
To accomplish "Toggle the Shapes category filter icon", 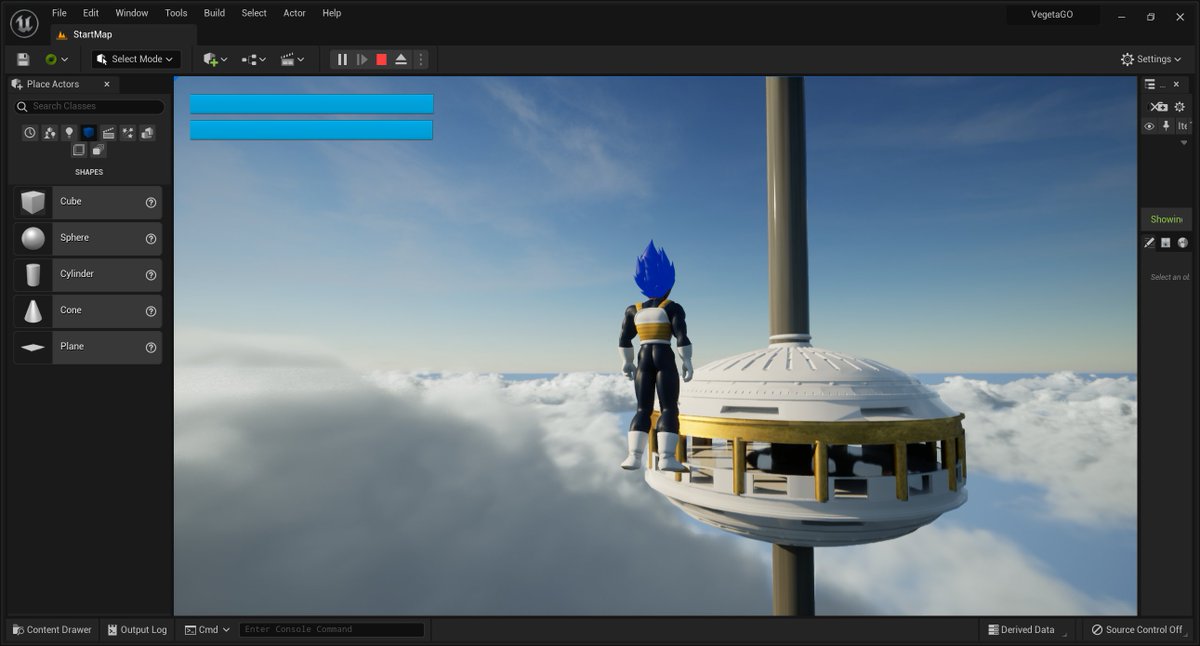I will [89, 132].
